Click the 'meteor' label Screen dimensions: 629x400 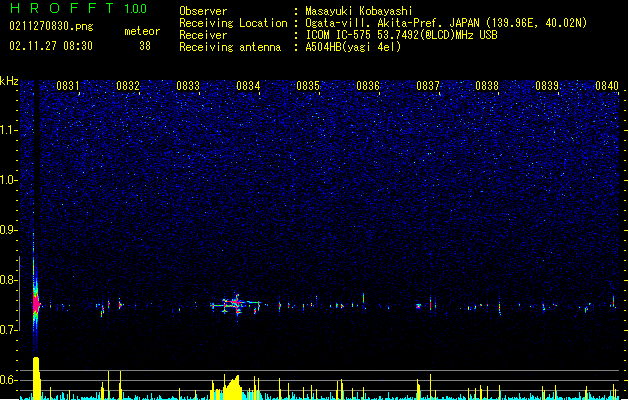point(142,31)
